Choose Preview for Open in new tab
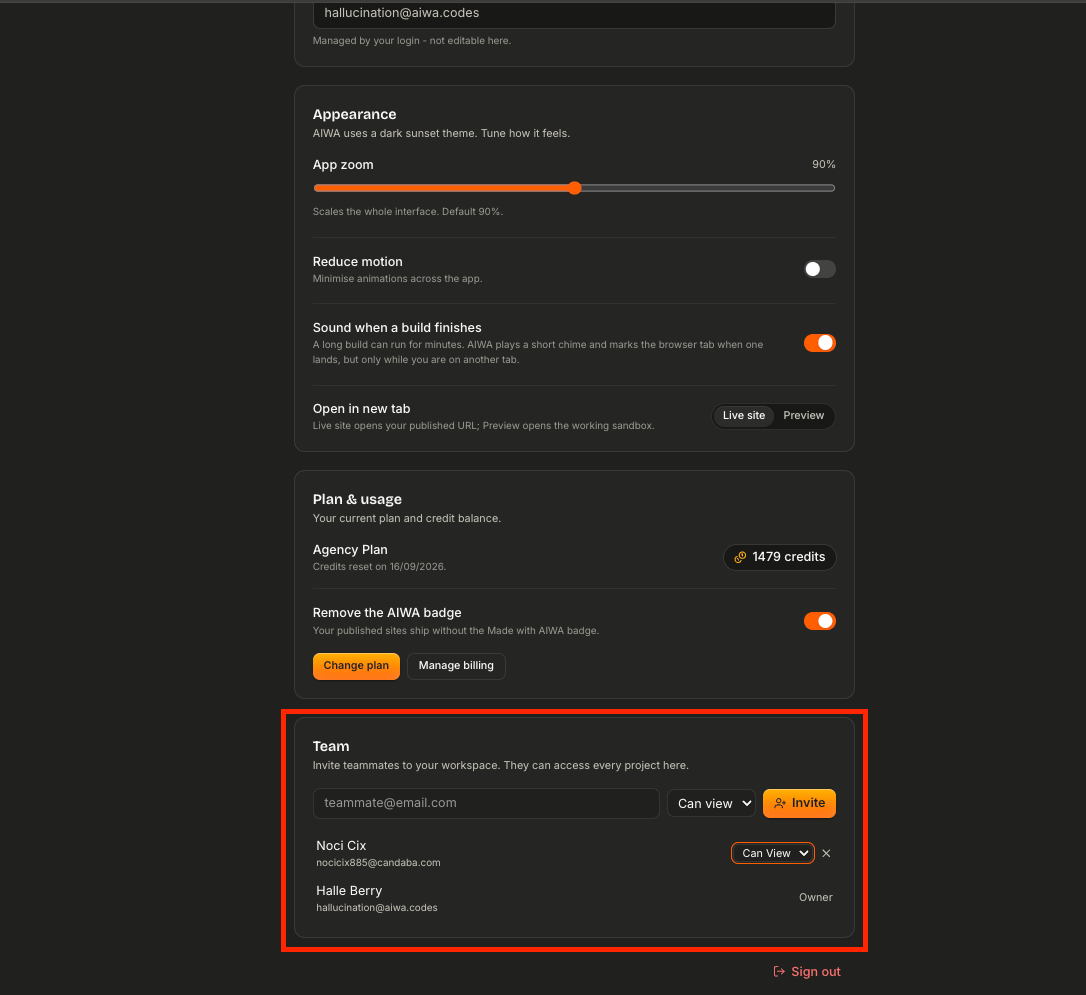The image size is (1086, 995). pos(803,415)
